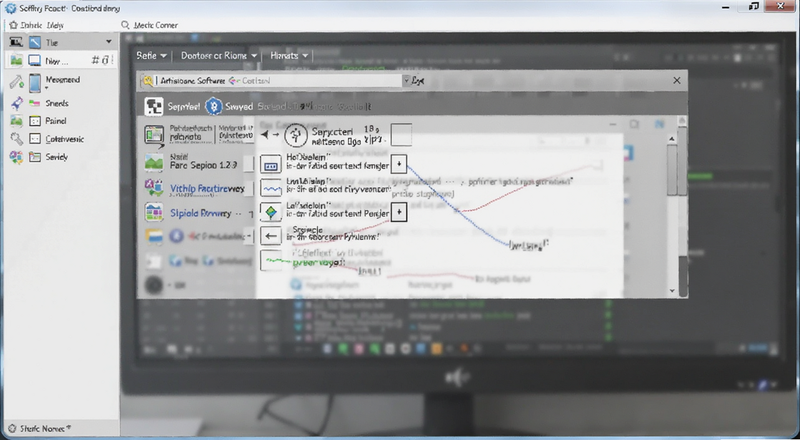
Task: Click the round running-person icon
Action: pos(295,135)
